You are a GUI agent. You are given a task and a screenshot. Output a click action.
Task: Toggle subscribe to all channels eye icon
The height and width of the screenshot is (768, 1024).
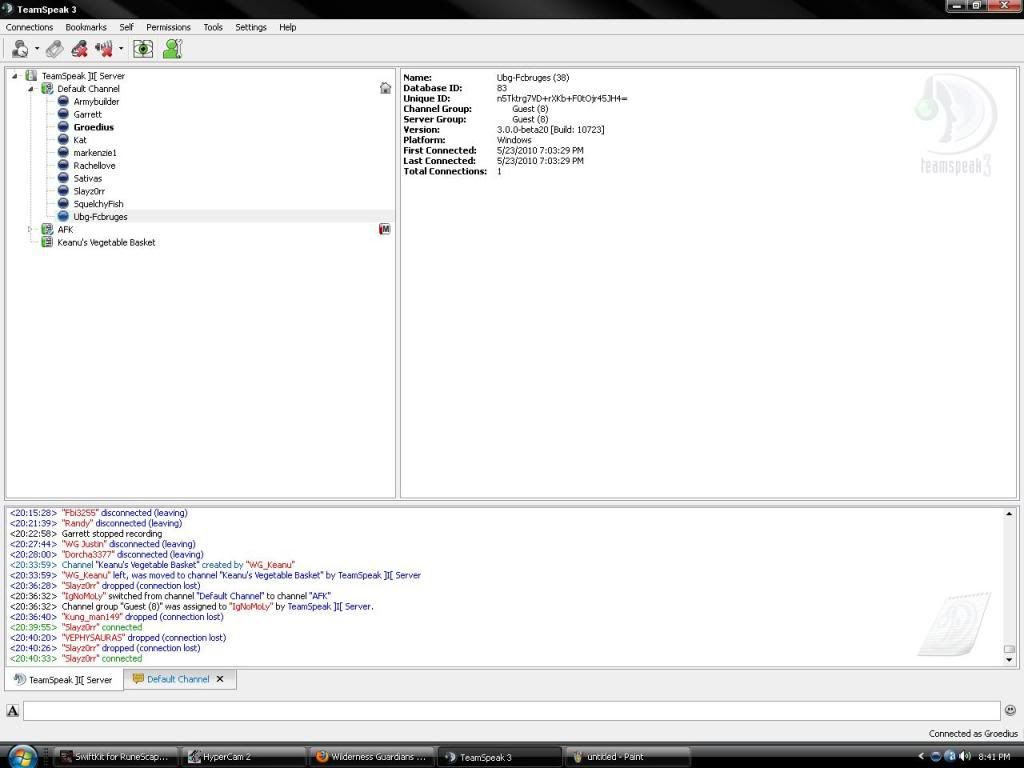(143, 48)
